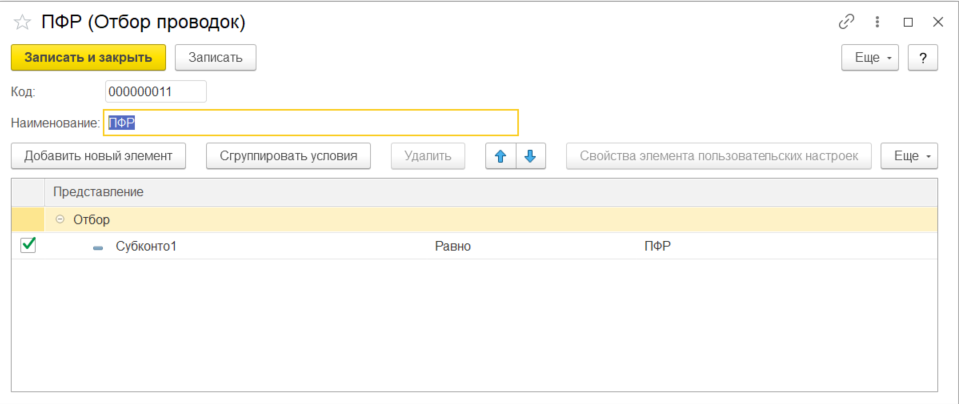Click the dash icon beside Субконто1

click(98, 246)
